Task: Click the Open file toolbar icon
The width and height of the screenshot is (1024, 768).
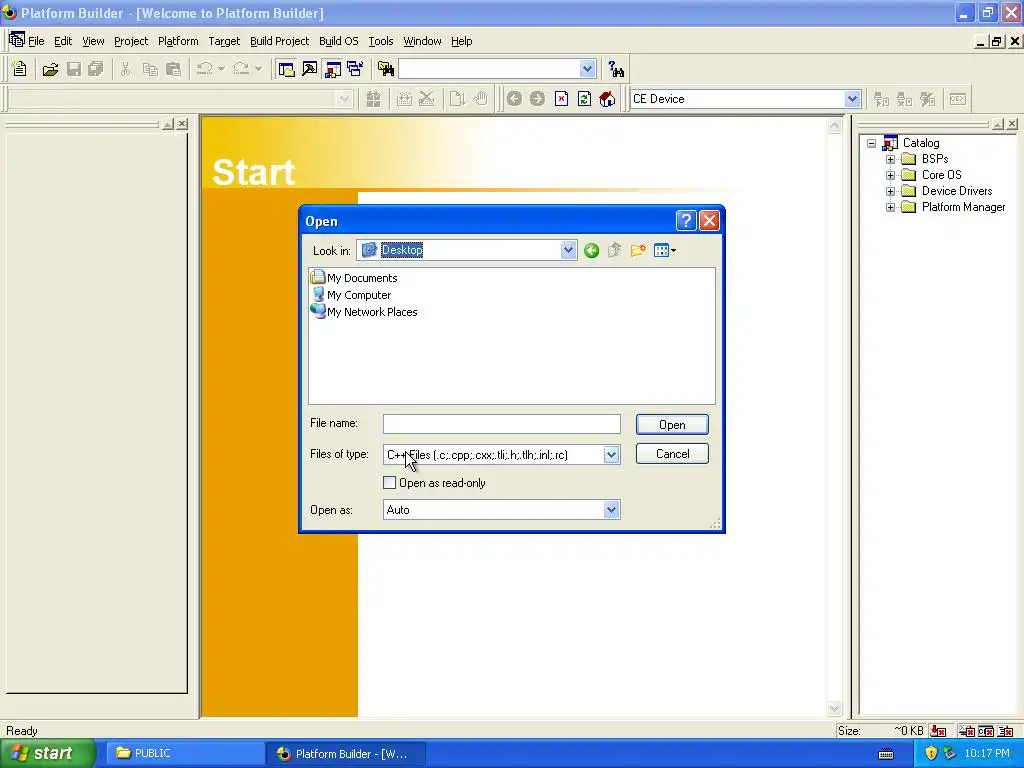Action: coord(50,69)
